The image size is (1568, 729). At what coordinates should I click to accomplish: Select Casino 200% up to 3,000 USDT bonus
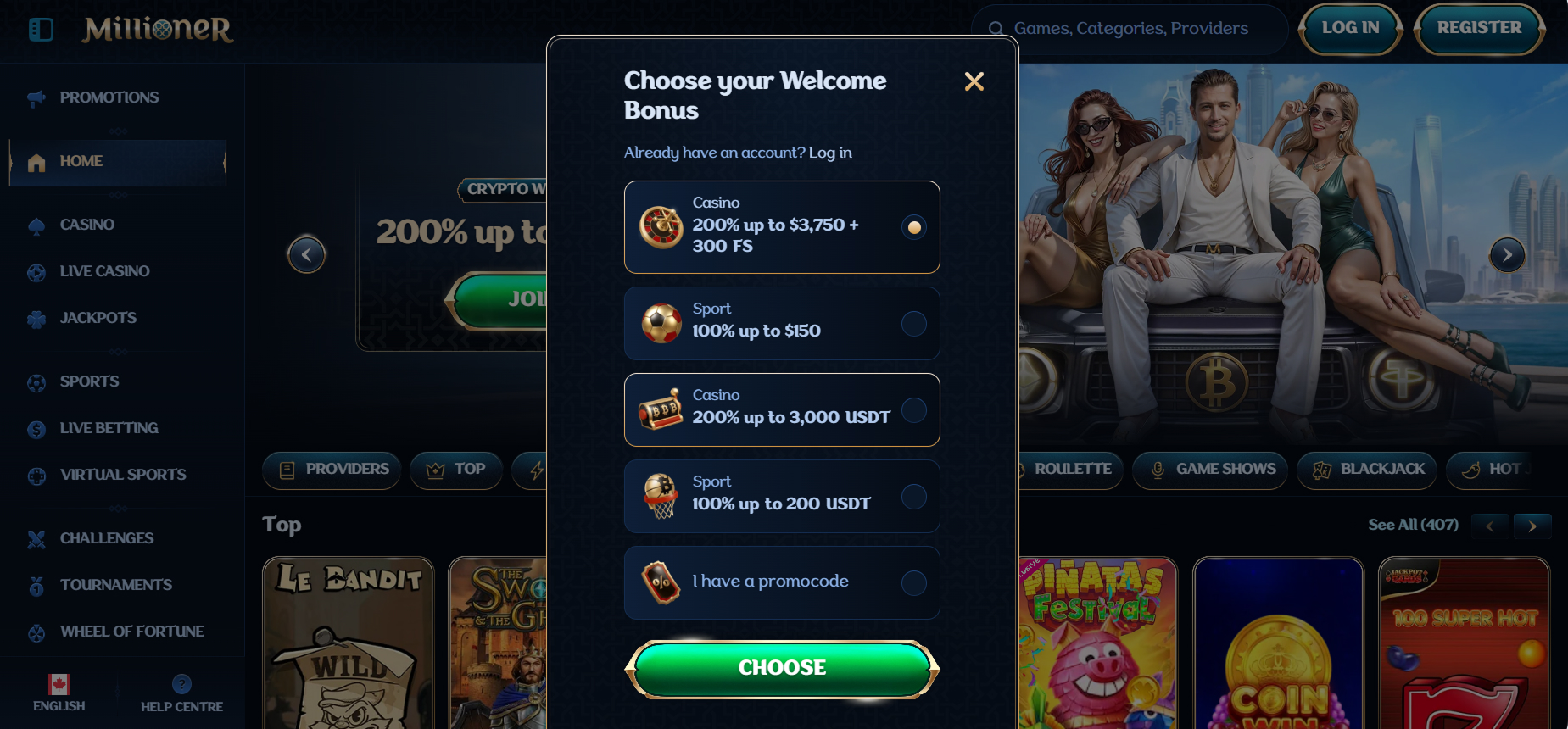point(782,409)
